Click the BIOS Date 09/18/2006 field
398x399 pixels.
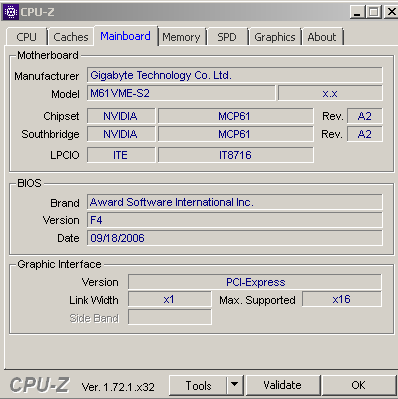235,238
